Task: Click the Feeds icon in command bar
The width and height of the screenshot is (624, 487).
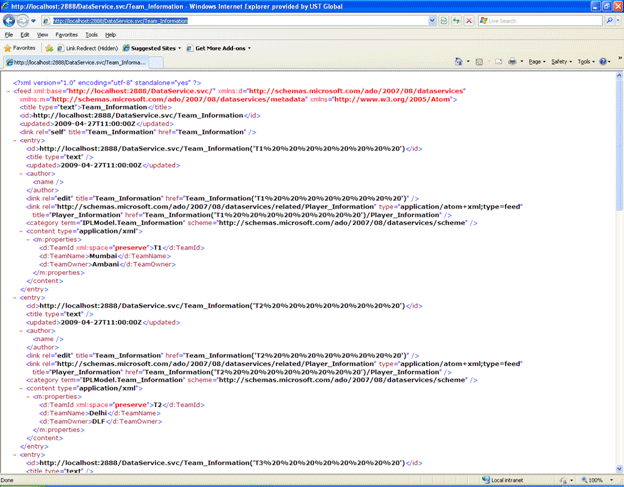Action: point(479,62)
